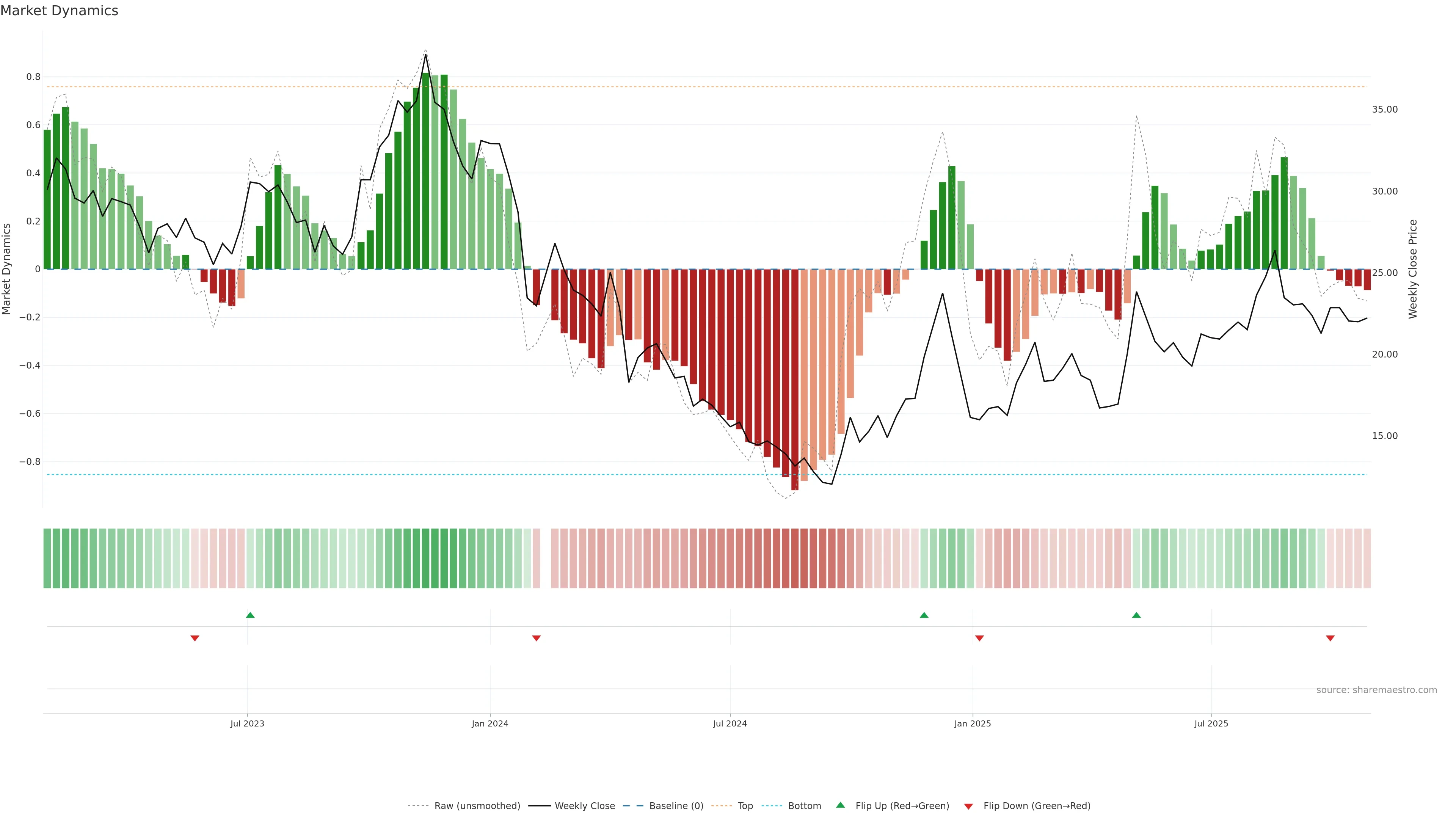The image size is (1456, 819).
Task: Click the Jan 2024 x-axis label
Action: coord(490,723)
